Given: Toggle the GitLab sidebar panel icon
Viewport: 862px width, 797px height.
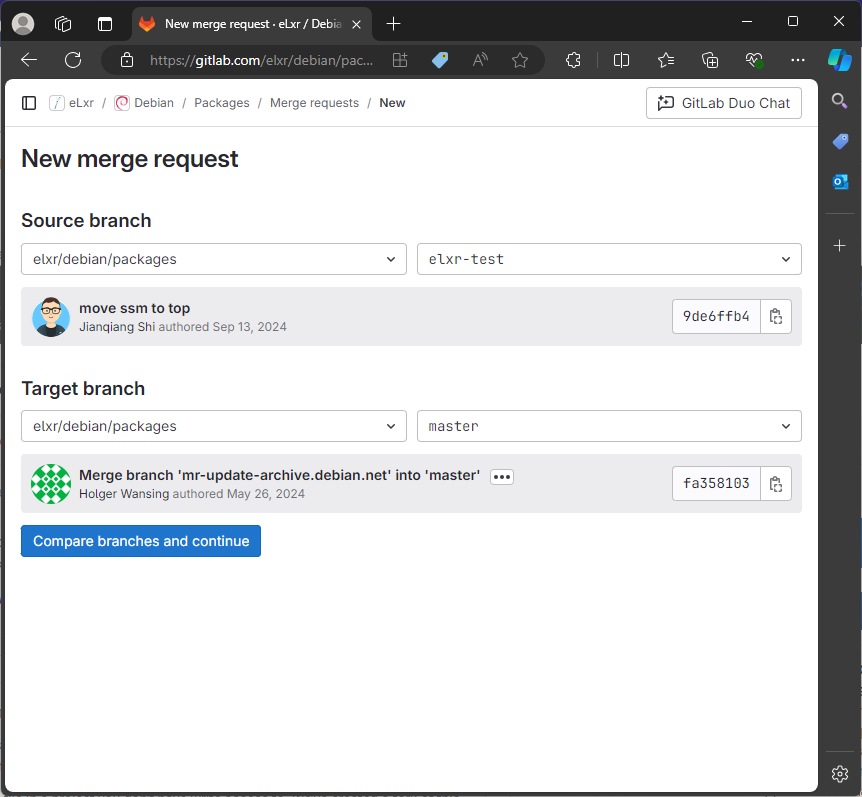Looking at the screenshot, I should point(29,103).
